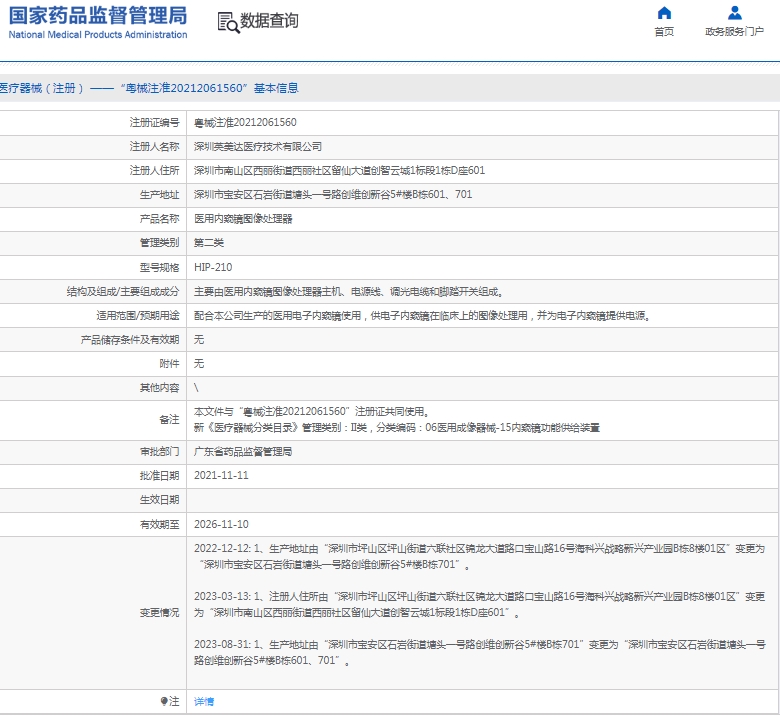The image size is (780, 718).
Task: Click the 国家药品监督管理局 logo
Action: tap(98, 15)
